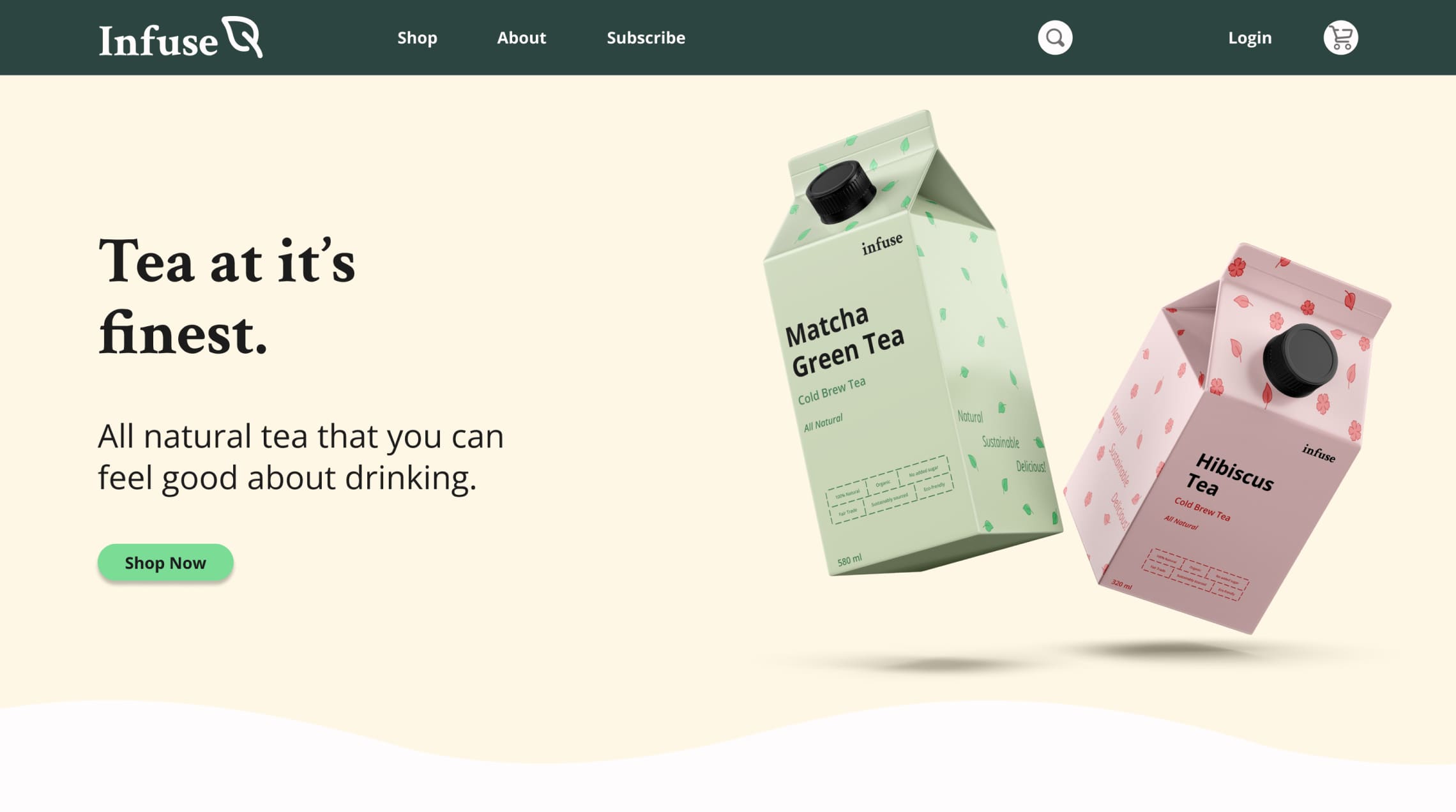Click the green Shop Now button
The height and width of the screenshot is (812, 1456).
tap(165, 562)
